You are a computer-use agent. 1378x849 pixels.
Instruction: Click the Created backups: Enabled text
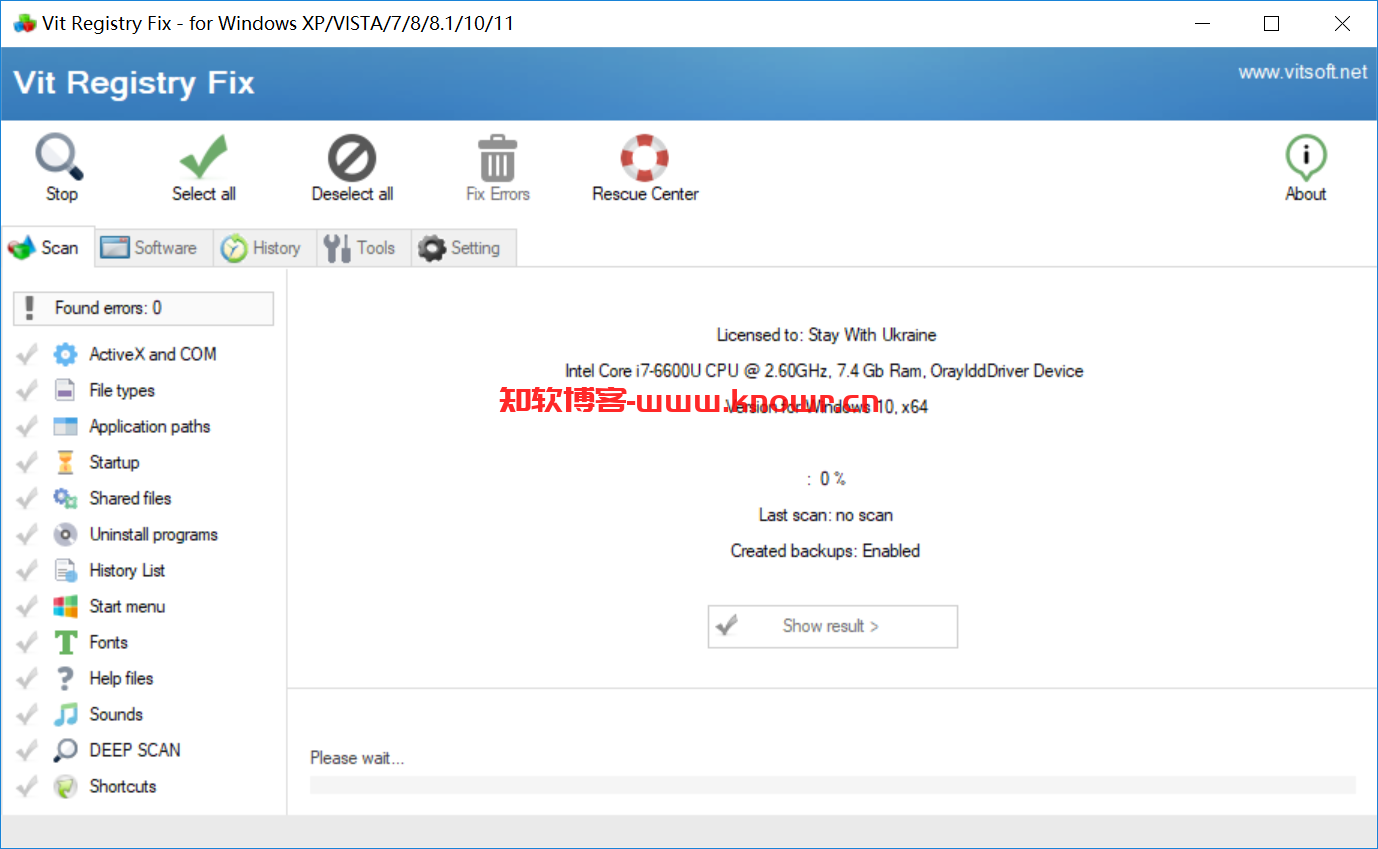[825, 551]
